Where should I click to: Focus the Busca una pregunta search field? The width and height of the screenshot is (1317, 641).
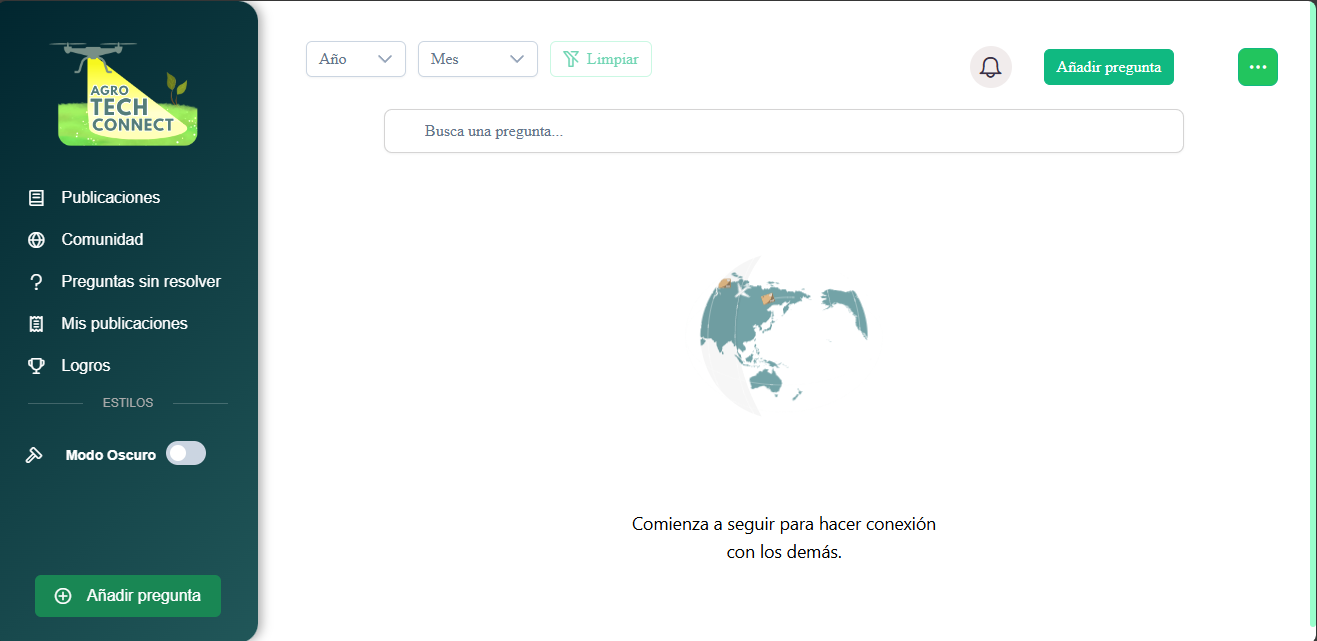(783, 131)
